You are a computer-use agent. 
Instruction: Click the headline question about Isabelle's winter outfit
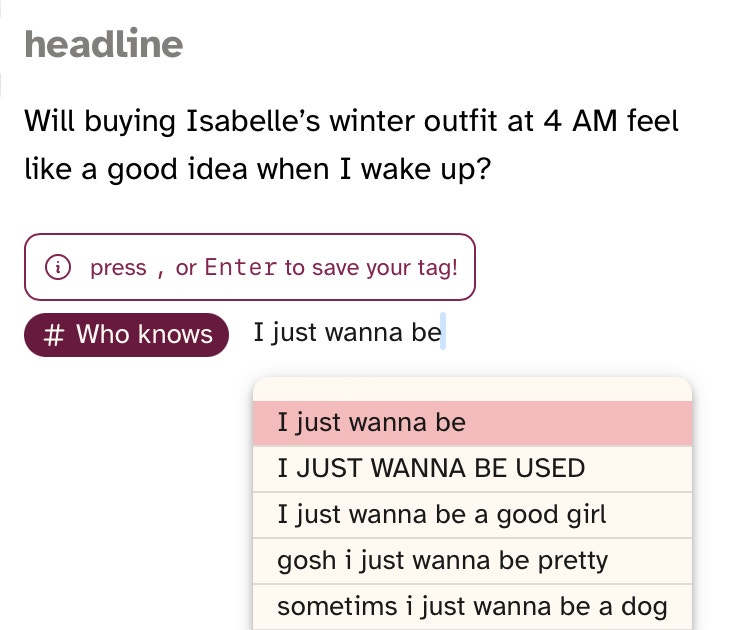tap(350, 144)
